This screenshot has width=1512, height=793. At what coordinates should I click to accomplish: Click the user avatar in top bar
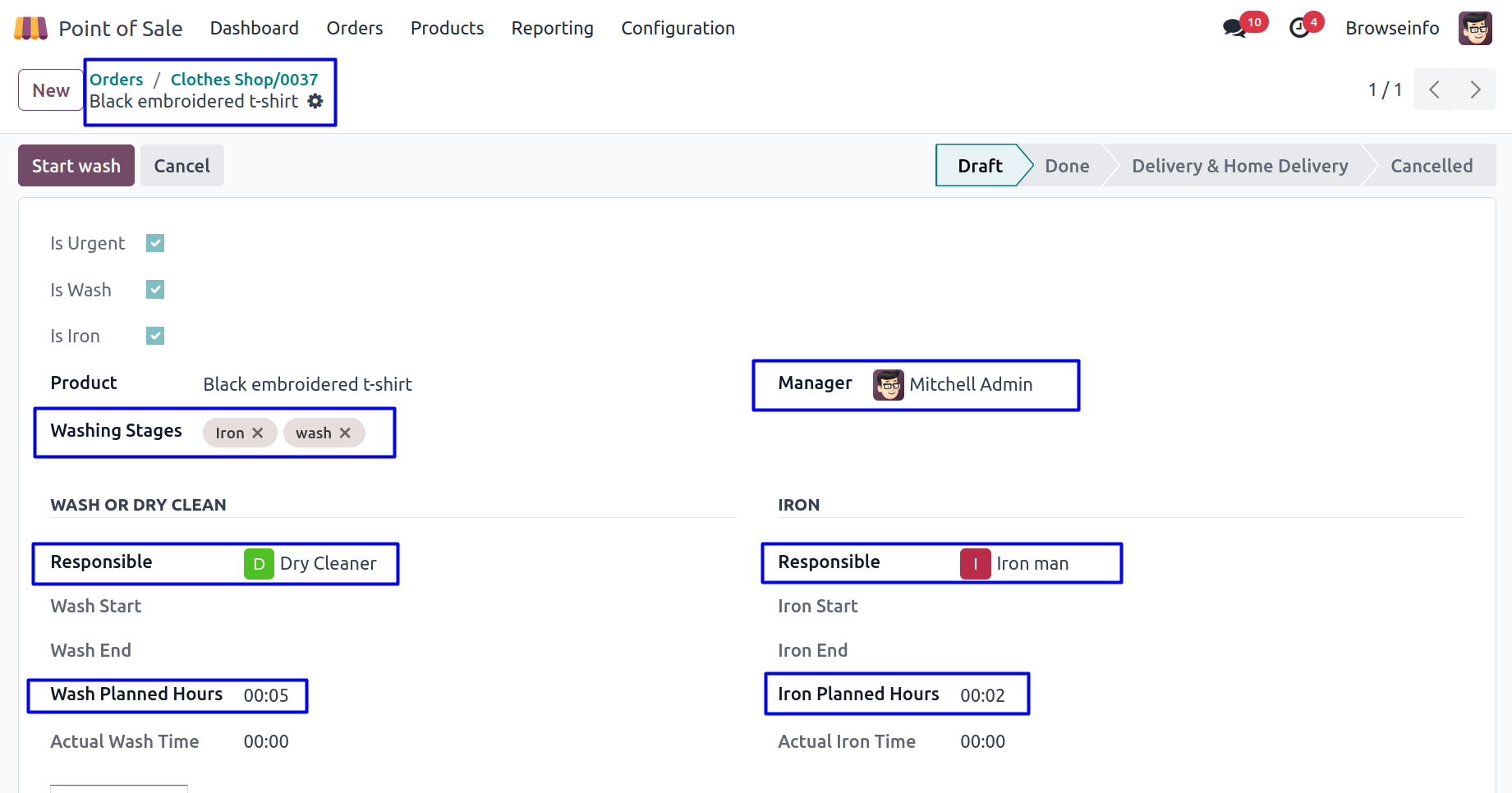click(1474, 29)
